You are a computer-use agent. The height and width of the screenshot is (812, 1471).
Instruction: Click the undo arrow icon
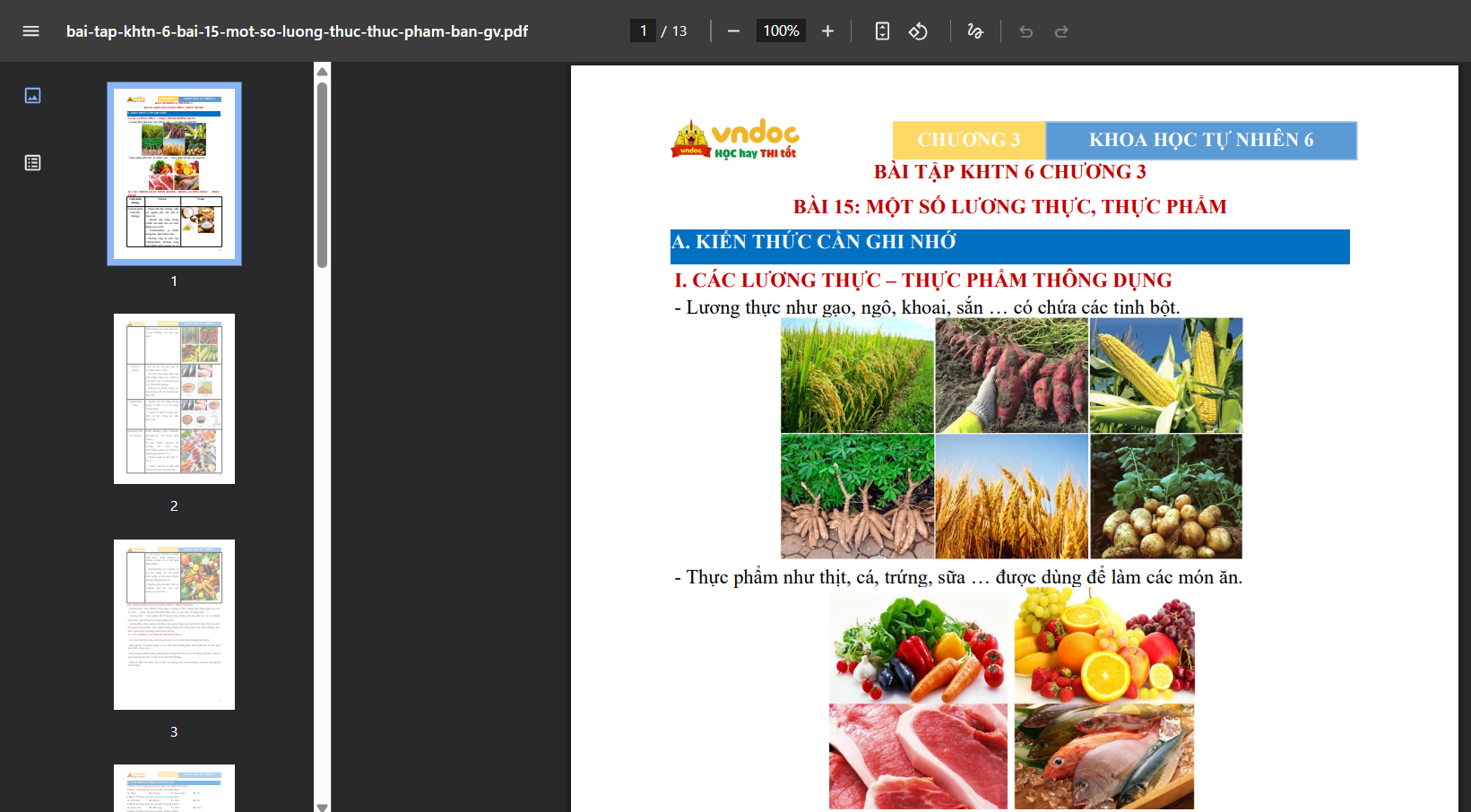pyautogui.click(x=1026, y=31)
